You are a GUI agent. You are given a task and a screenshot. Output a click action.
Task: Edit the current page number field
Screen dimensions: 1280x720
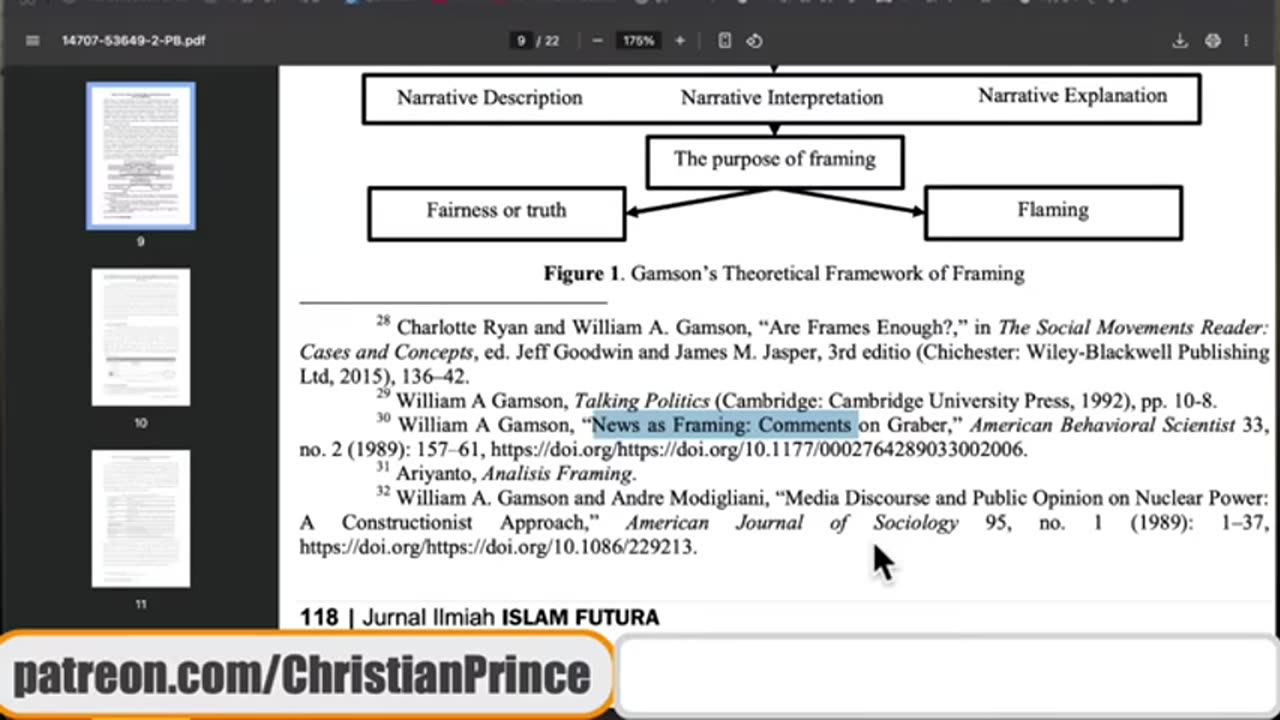[x=520, y=41]
